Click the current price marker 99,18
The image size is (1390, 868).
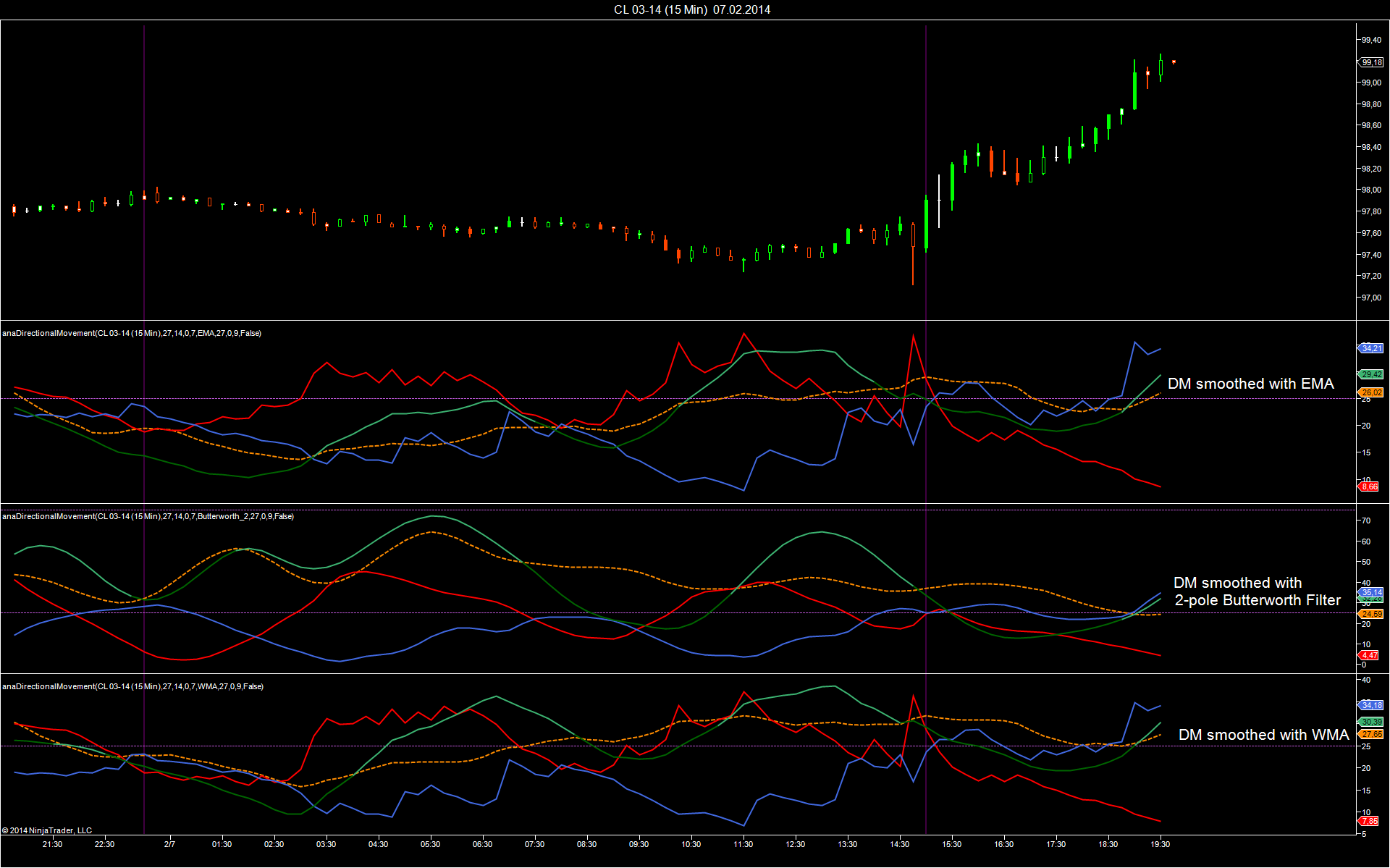click(1372, 62)
